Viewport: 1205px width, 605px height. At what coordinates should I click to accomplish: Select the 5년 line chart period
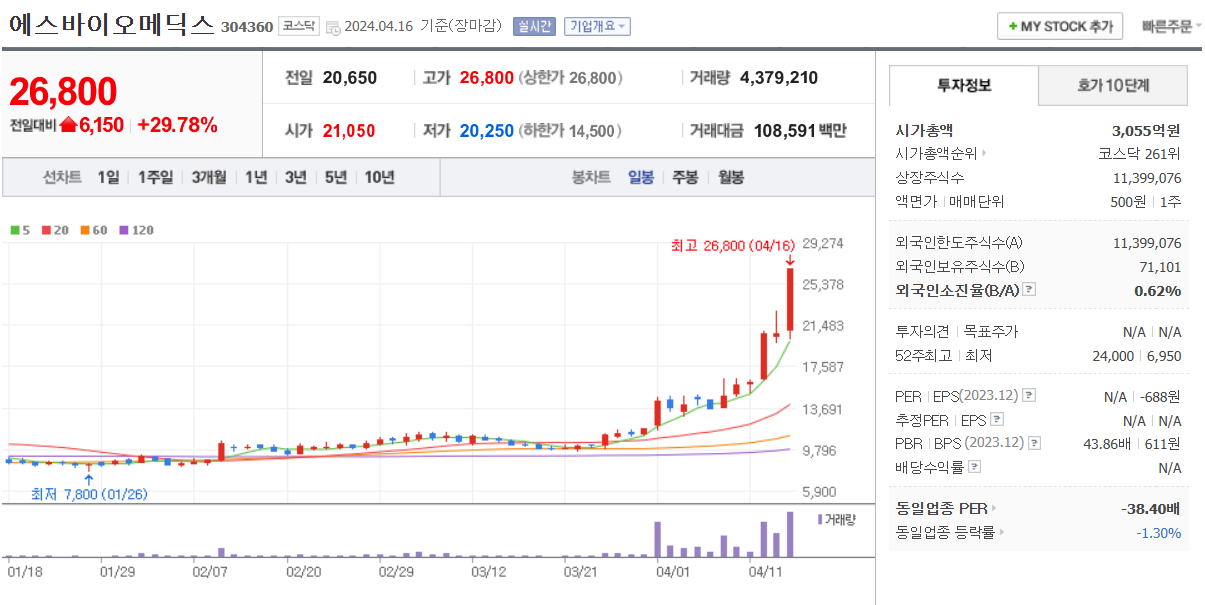[x=335, y=177]
